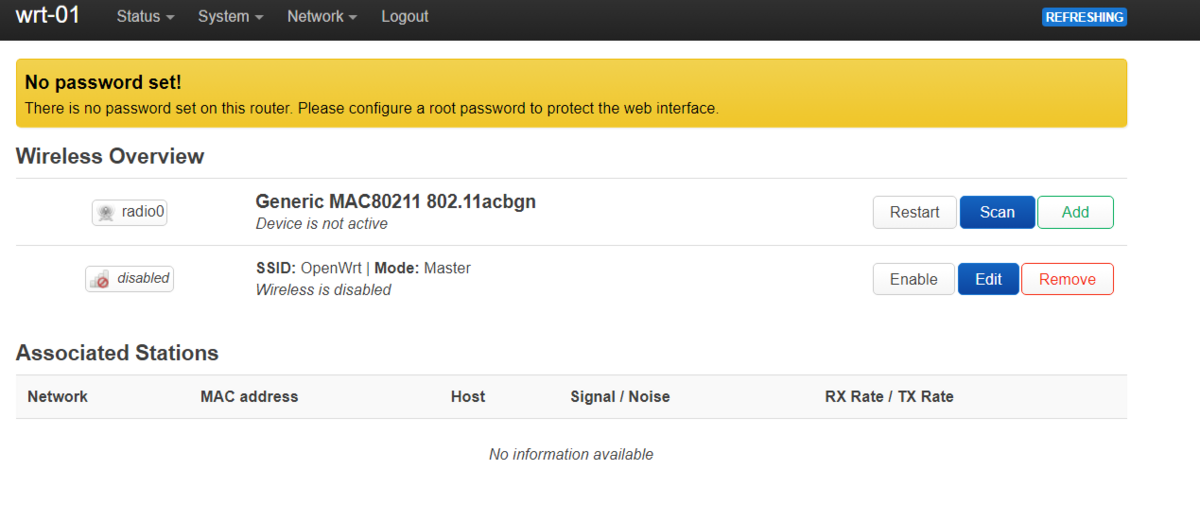Click the disabled wireless network icon badge
This screenshot has width=1200, height=505.
pos(130,279)
